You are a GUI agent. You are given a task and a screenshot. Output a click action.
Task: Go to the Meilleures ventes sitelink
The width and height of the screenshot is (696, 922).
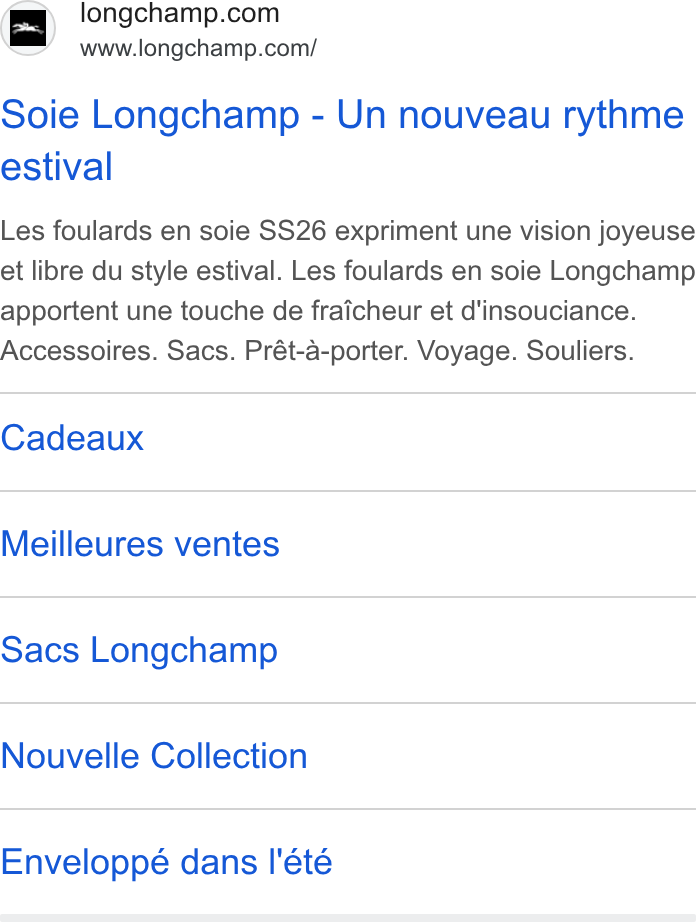pos(140,544)
